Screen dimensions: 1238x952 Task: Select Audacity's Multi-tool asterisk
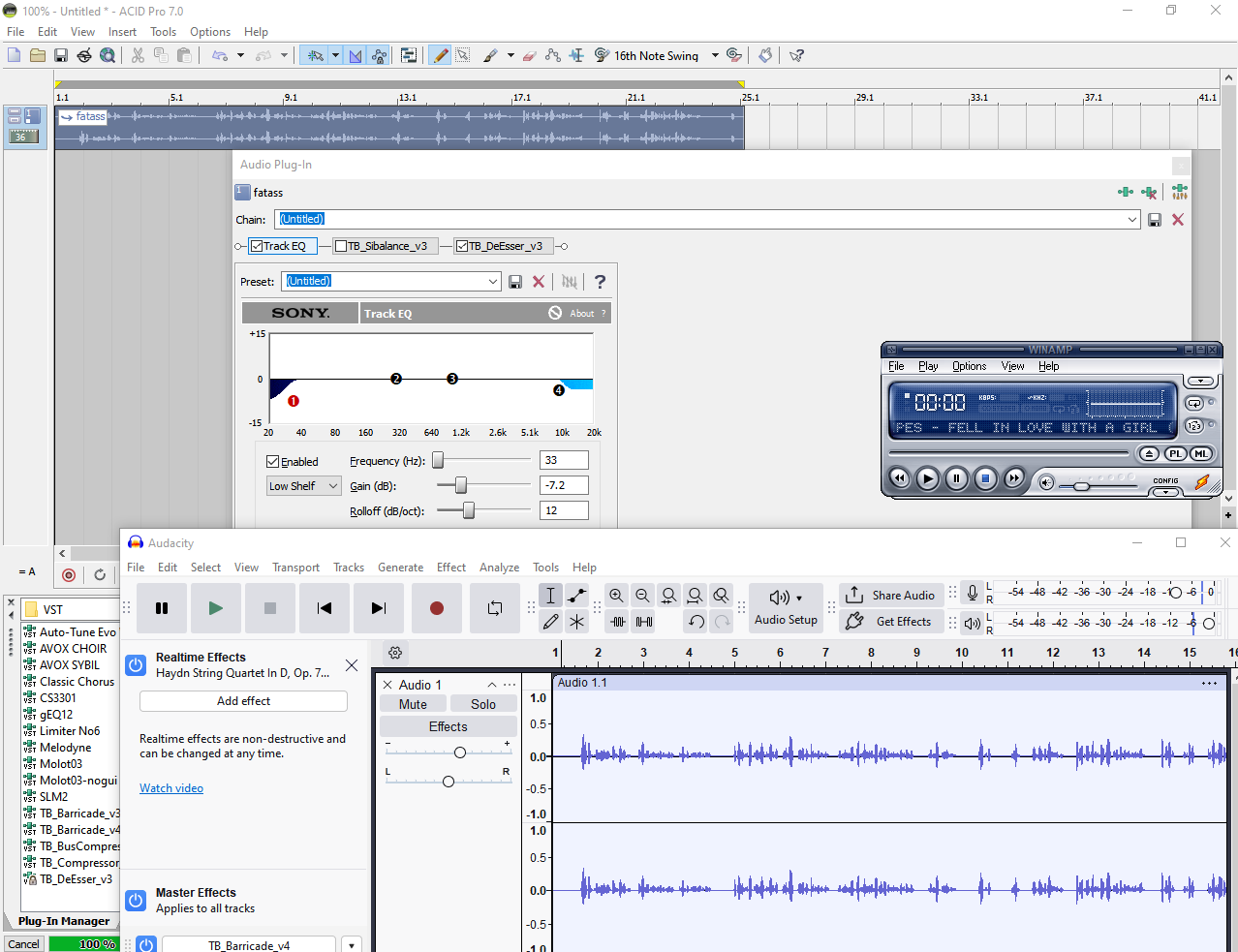tap(576, 622)
